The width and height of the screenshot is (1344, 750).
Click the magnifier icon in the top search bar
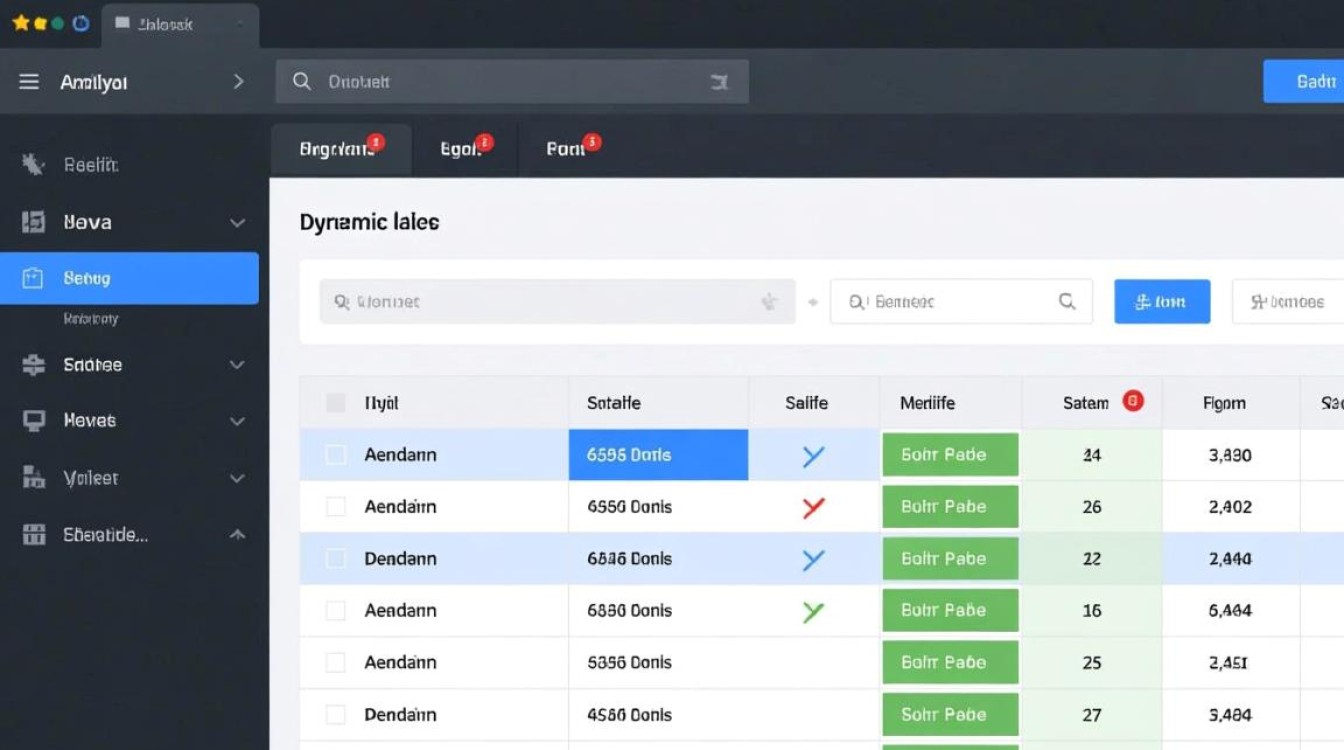302,82
